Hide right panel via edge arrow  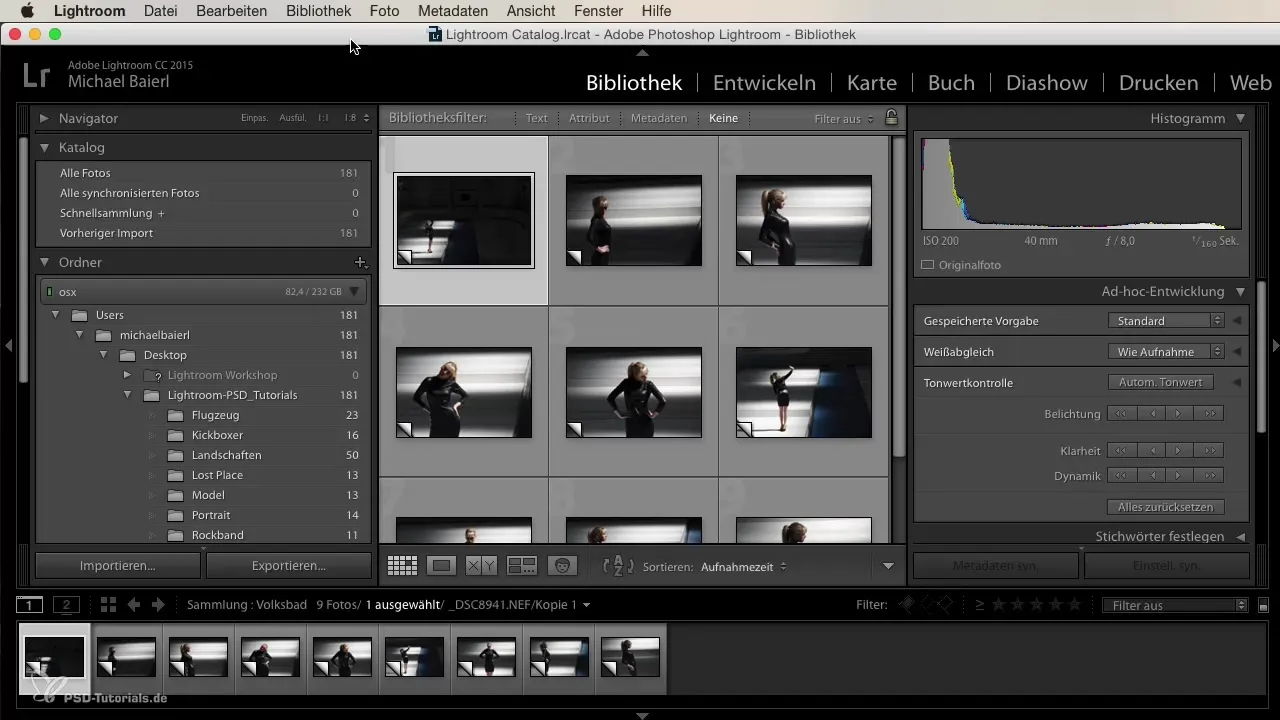[1275, 346]
